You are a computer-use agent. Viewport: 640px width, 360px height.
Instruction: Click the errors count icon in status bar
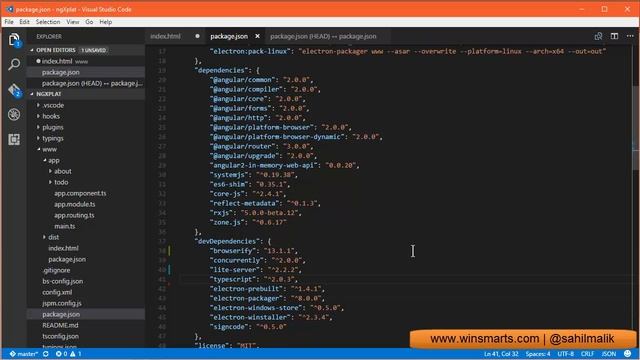[x=58, y=354]
